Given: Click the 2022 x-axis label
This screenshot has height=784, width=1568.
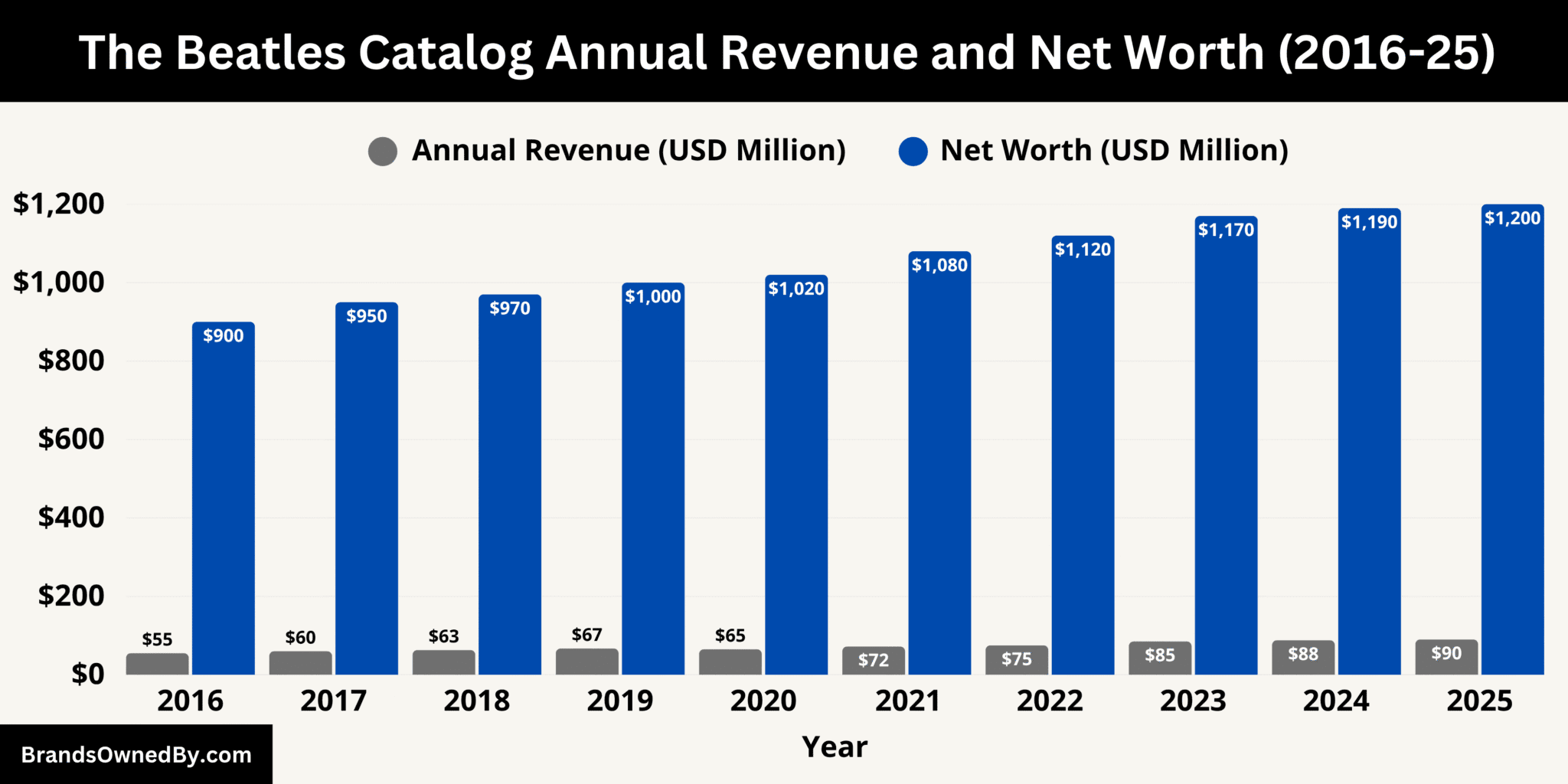Looking at the screenshot, I should 1050,701.
